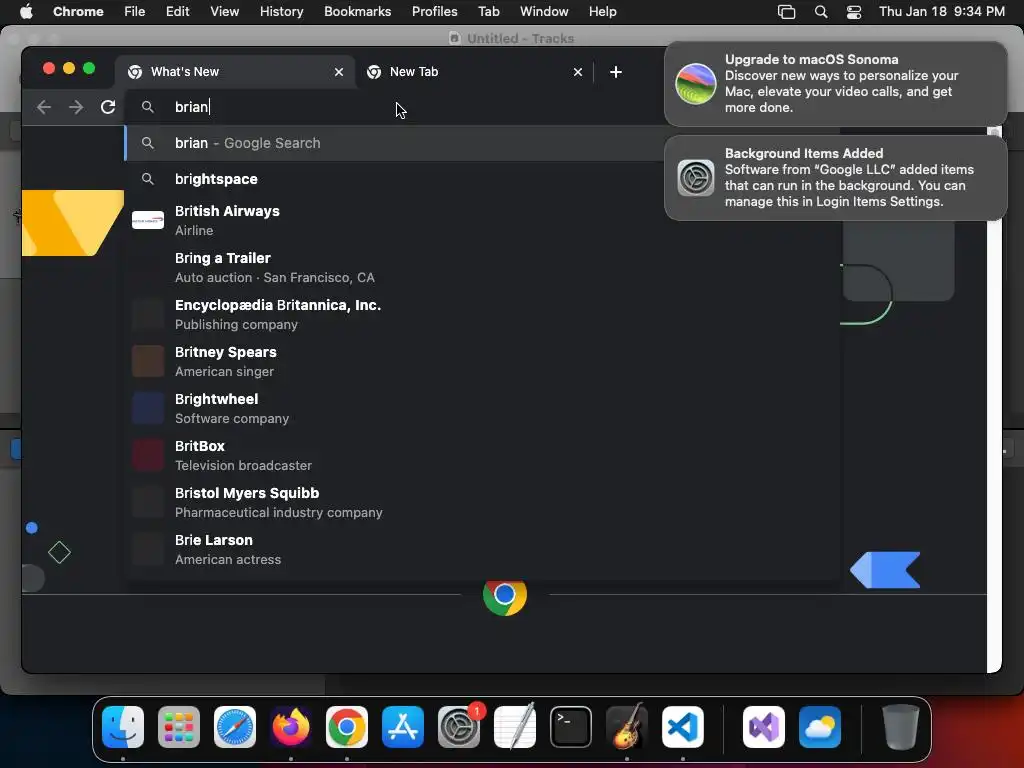
Task: Choose the Britney Spears suggestion
Action: click(482, 361)
